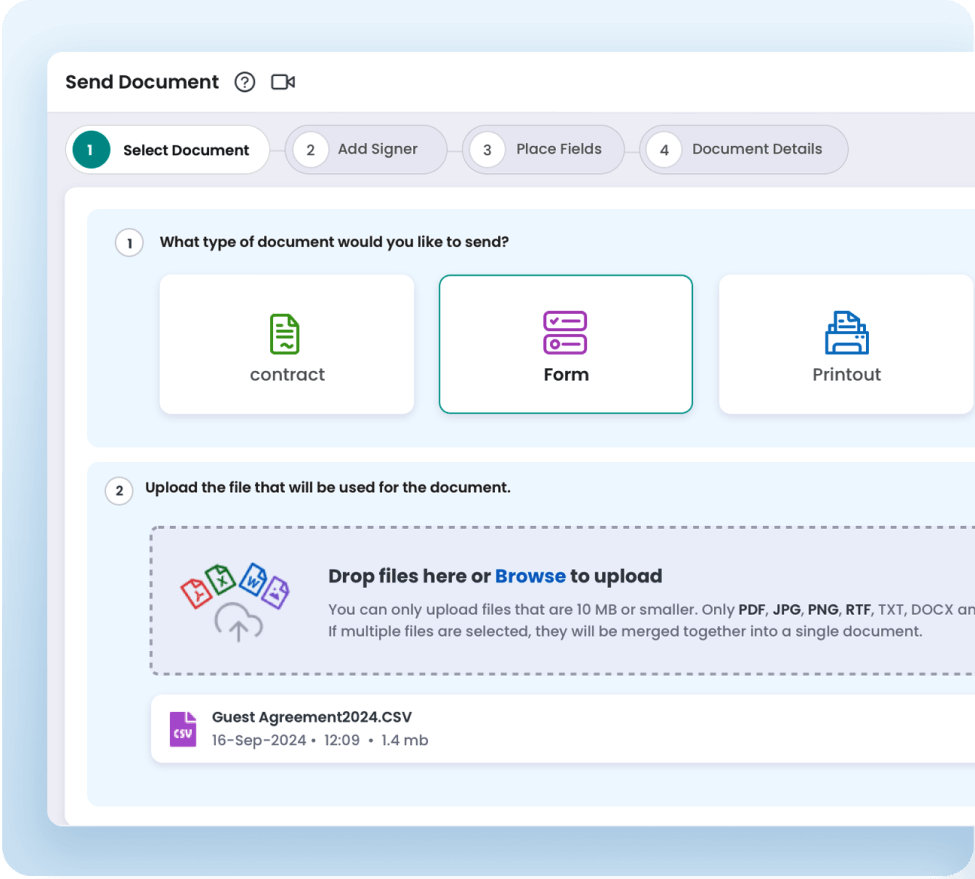Select the Guest Agreement2024.CSV file row
This screenshot has height=879, width=975.
(560, 729)
